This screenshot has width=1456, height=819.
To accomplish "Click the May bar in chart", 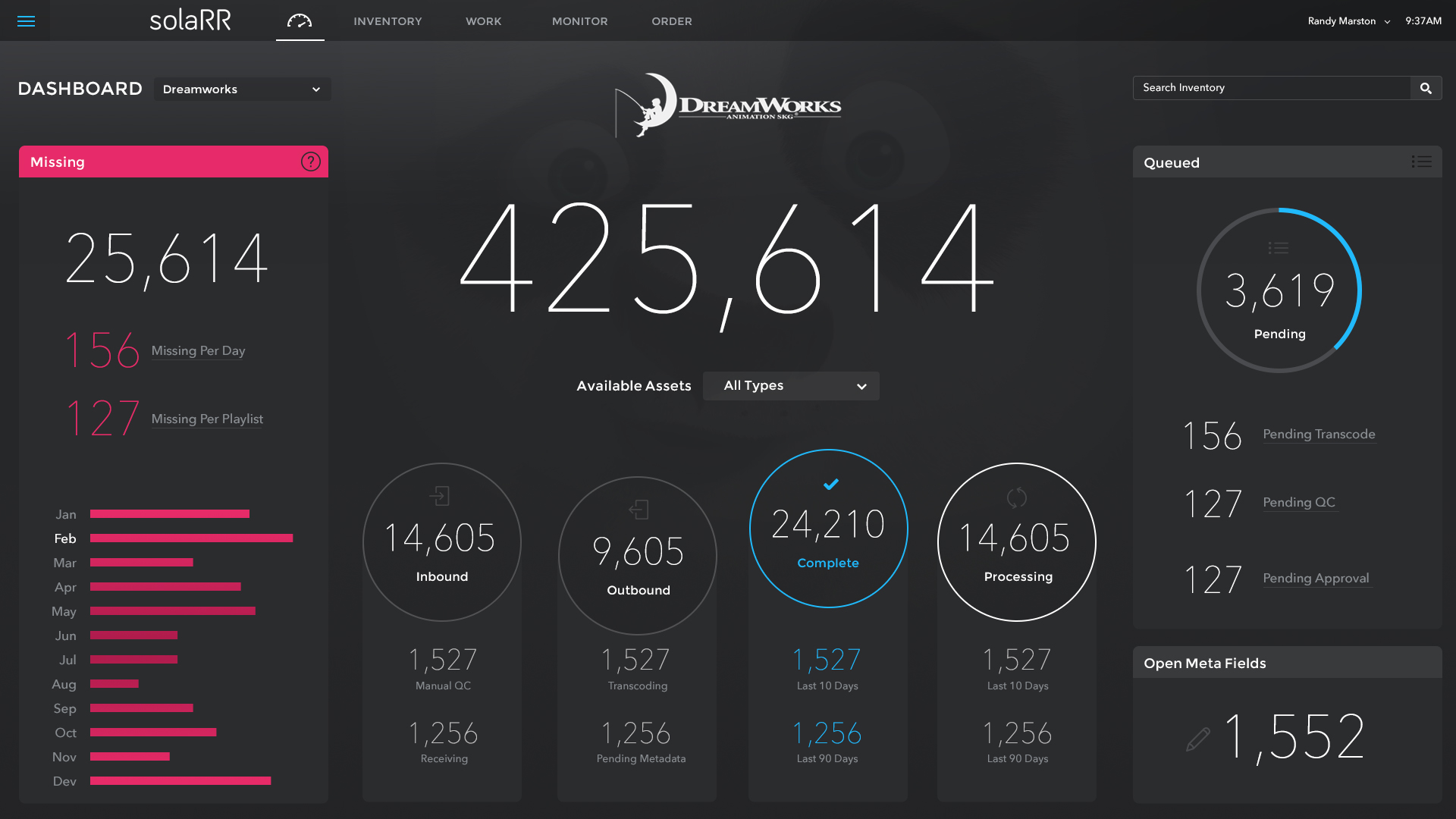I will (173, 611).
